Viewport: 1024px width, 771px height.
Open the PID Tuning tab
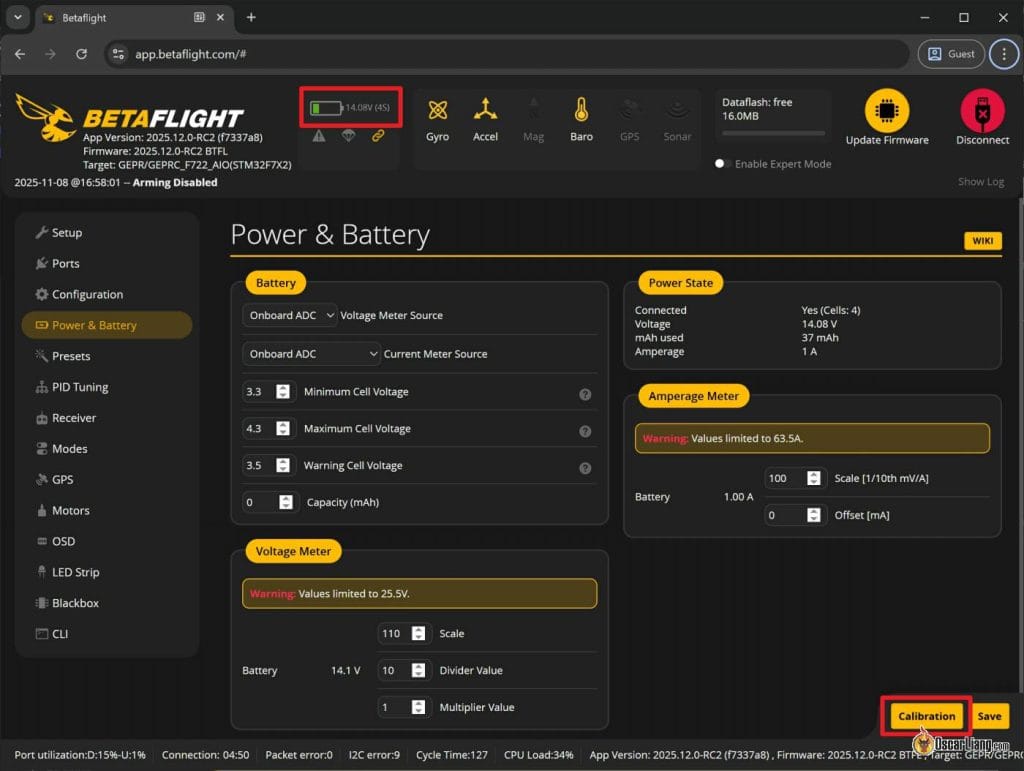107,387
